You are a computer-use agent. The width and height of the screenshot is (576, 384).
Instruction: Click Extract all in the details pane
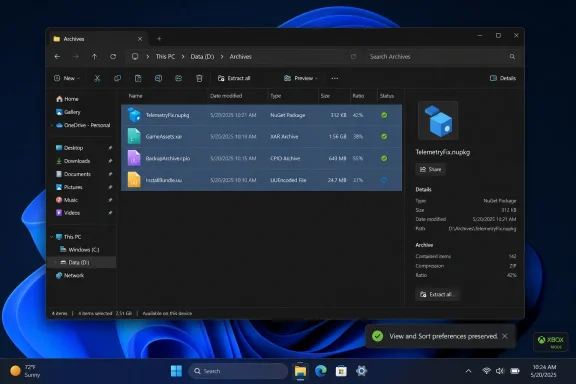(x=437, y=294)
